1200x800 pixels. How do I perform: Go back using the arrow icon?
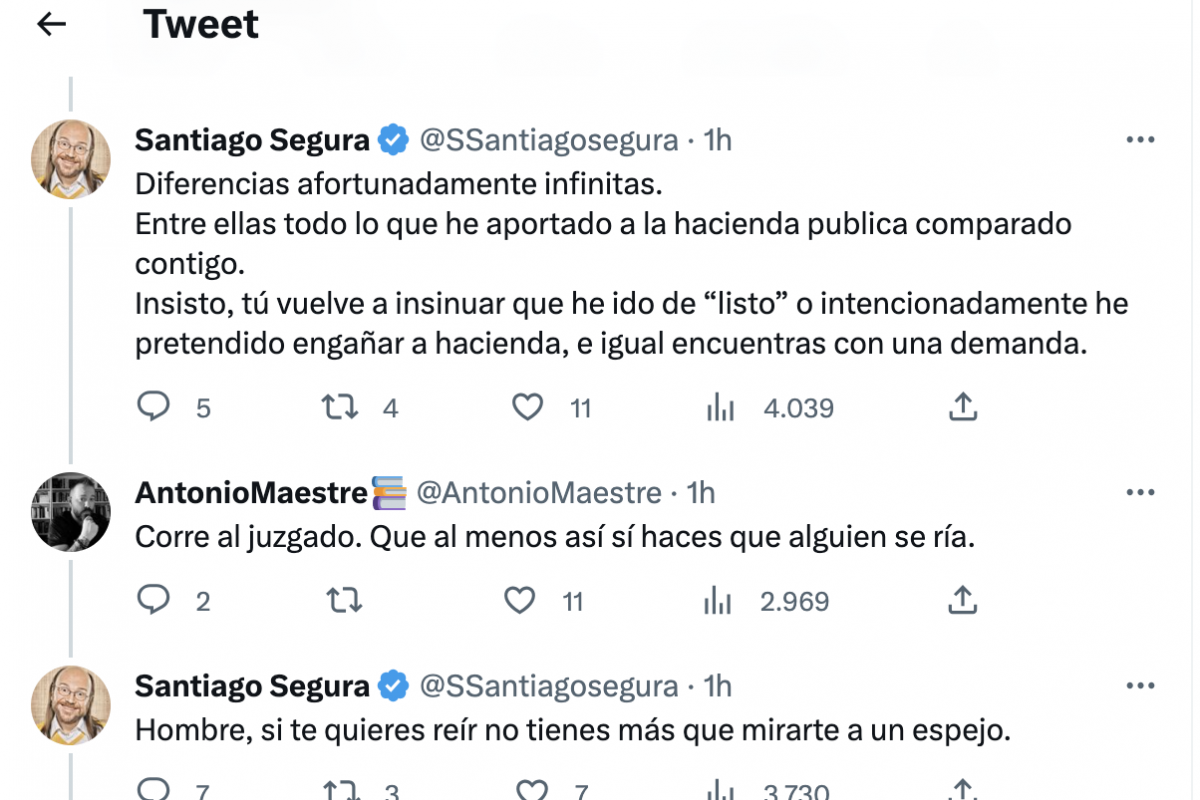tap(51, 25)
